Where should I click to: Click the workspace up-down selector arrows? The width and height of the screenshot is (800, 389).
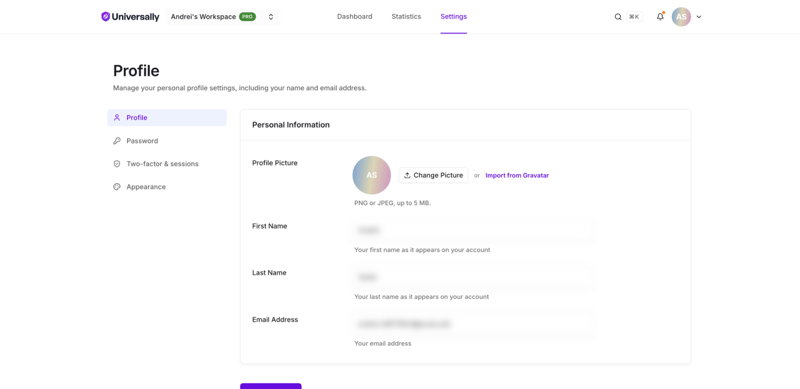pyautogui.click(x=271, y=17)
